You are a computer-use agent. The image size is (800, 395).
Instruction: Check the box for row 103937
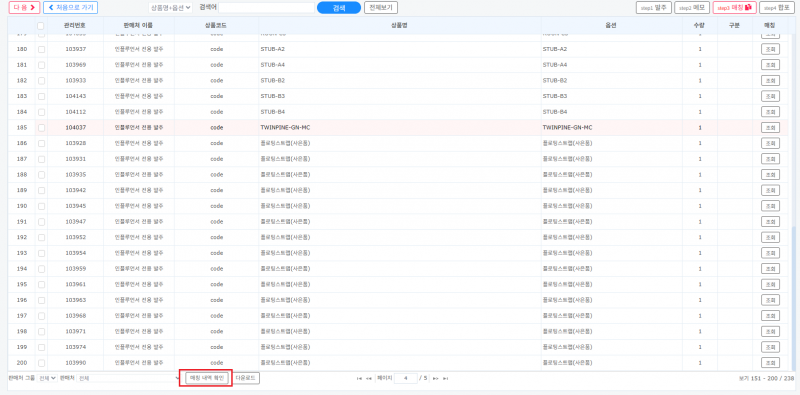41,50
